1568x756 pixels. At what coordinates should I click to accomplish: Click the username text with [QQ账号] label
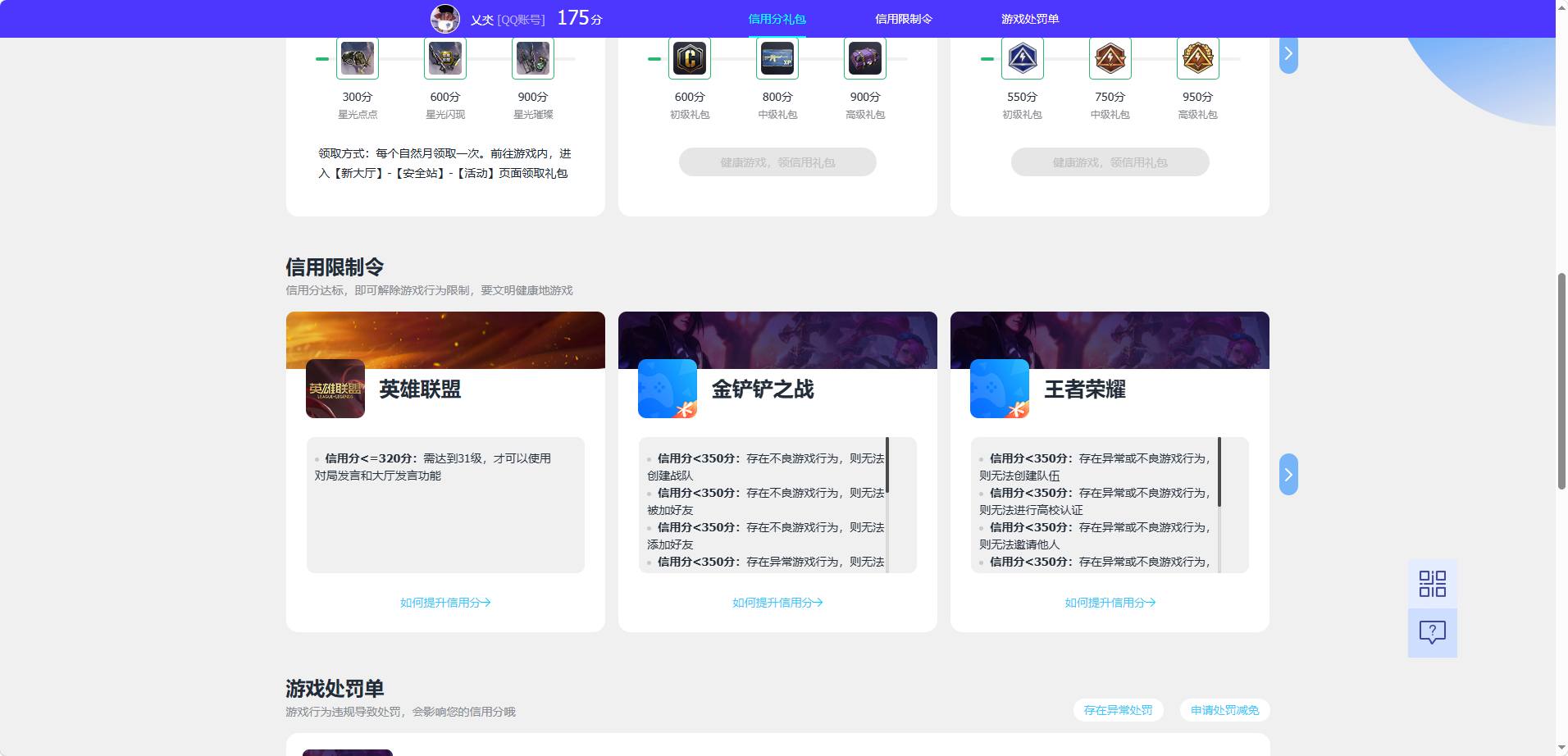tap(508, 20)
